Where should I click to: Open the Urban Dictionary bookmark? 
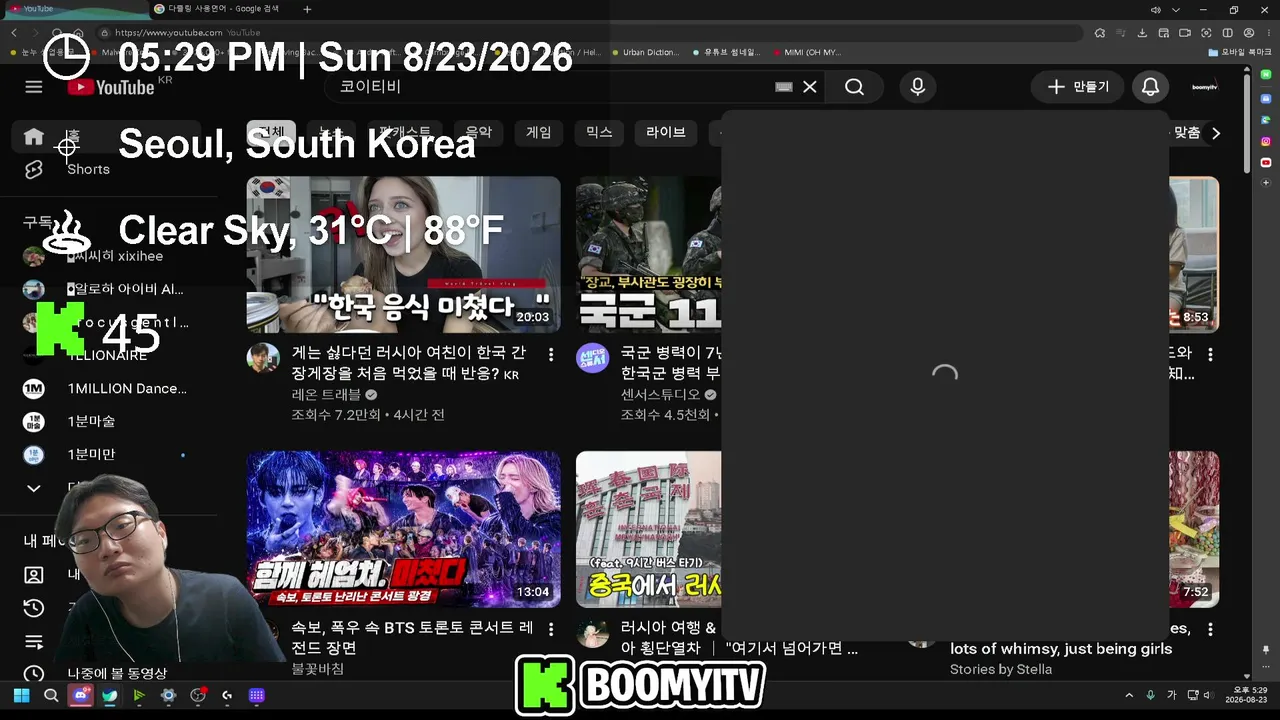[644, 52]
